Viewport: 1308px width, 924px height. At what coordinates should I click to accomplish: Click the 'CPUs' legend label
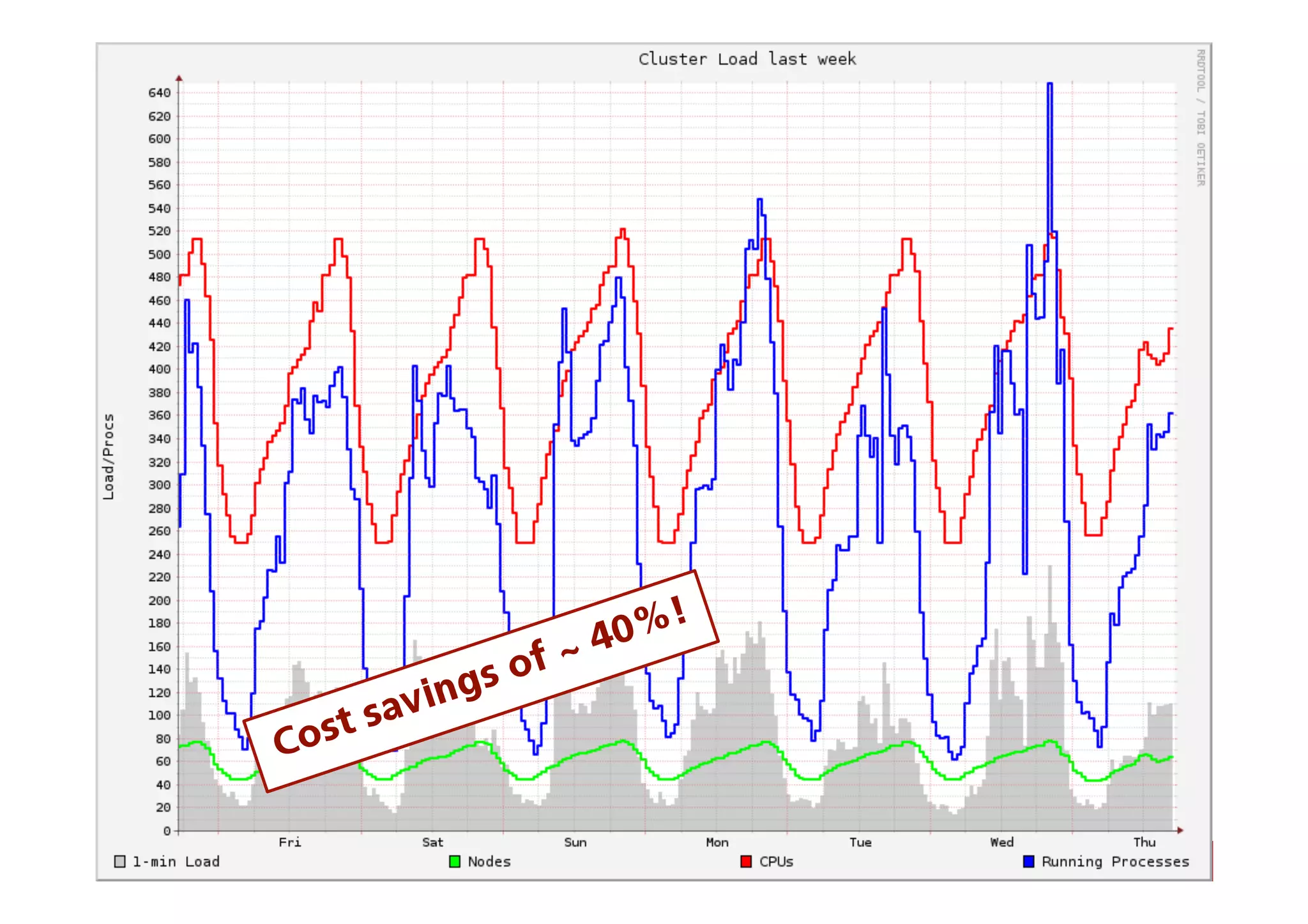tap(776, 861)
